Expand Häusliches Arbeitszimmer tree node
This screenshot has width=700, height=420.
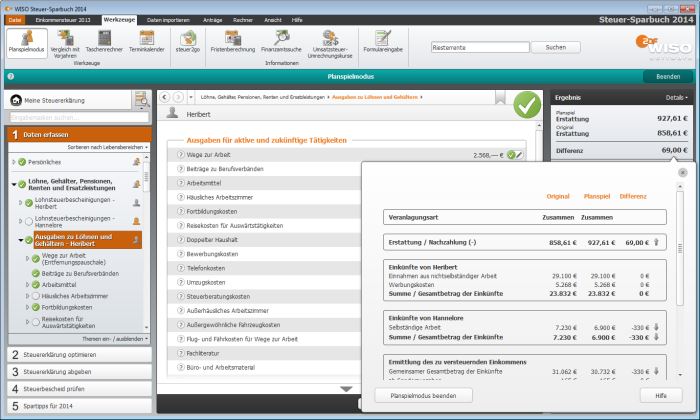[x=27, y=296]
